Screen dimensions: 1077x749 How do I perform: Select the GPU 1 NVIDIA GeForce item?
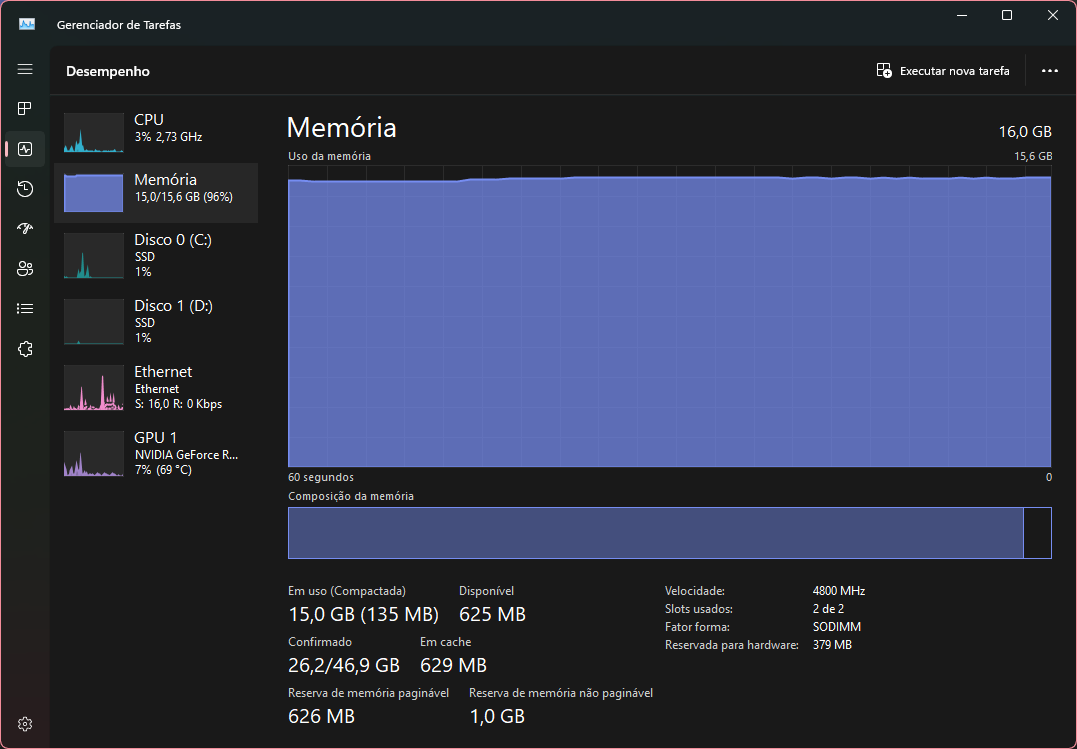(x=156, y=453)
